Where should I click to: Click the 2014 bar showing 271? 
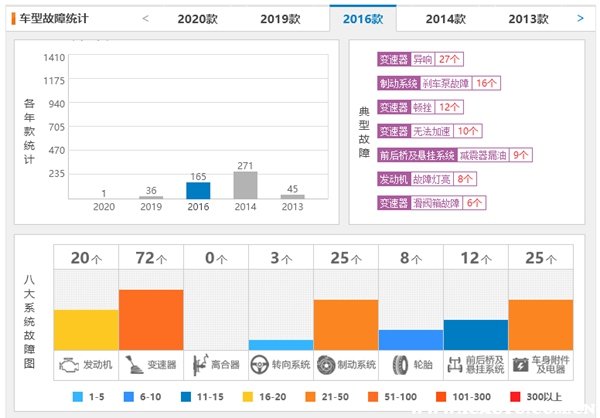click(245, 185)
